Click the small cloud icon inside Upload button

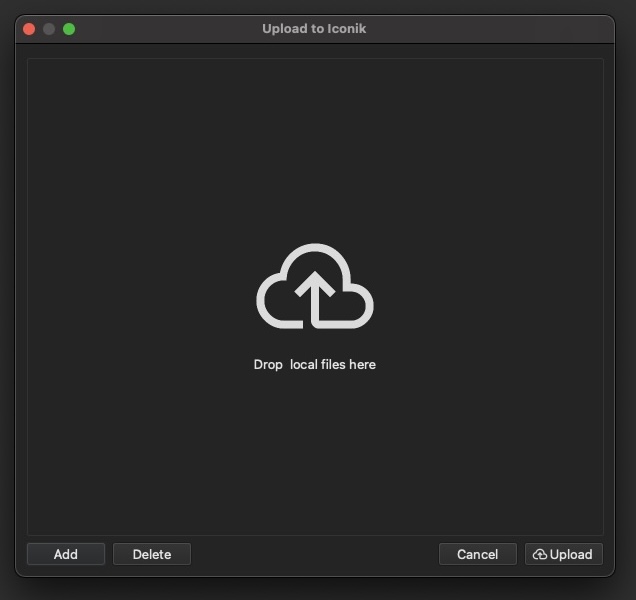539,554
